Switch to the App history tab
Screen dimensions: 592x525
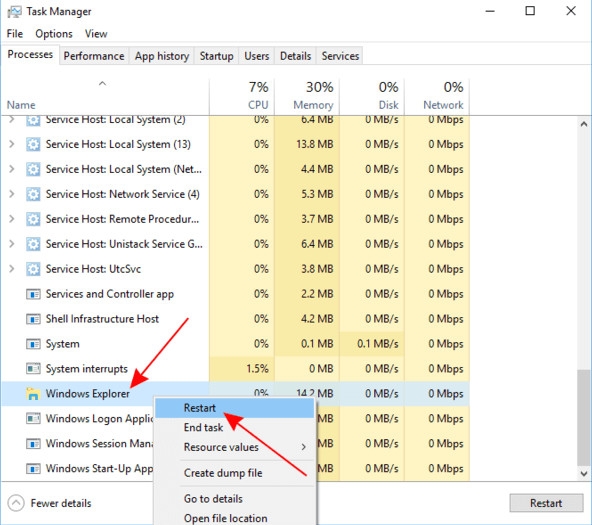point(162,56)
